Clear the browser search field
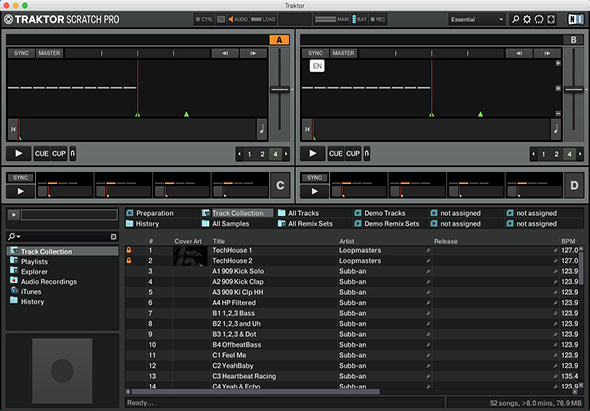 click(113, 237)
